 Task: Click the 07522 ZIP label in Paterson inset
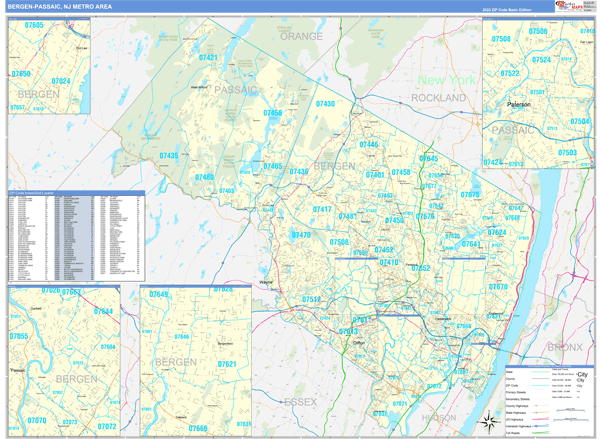[510, 74]
